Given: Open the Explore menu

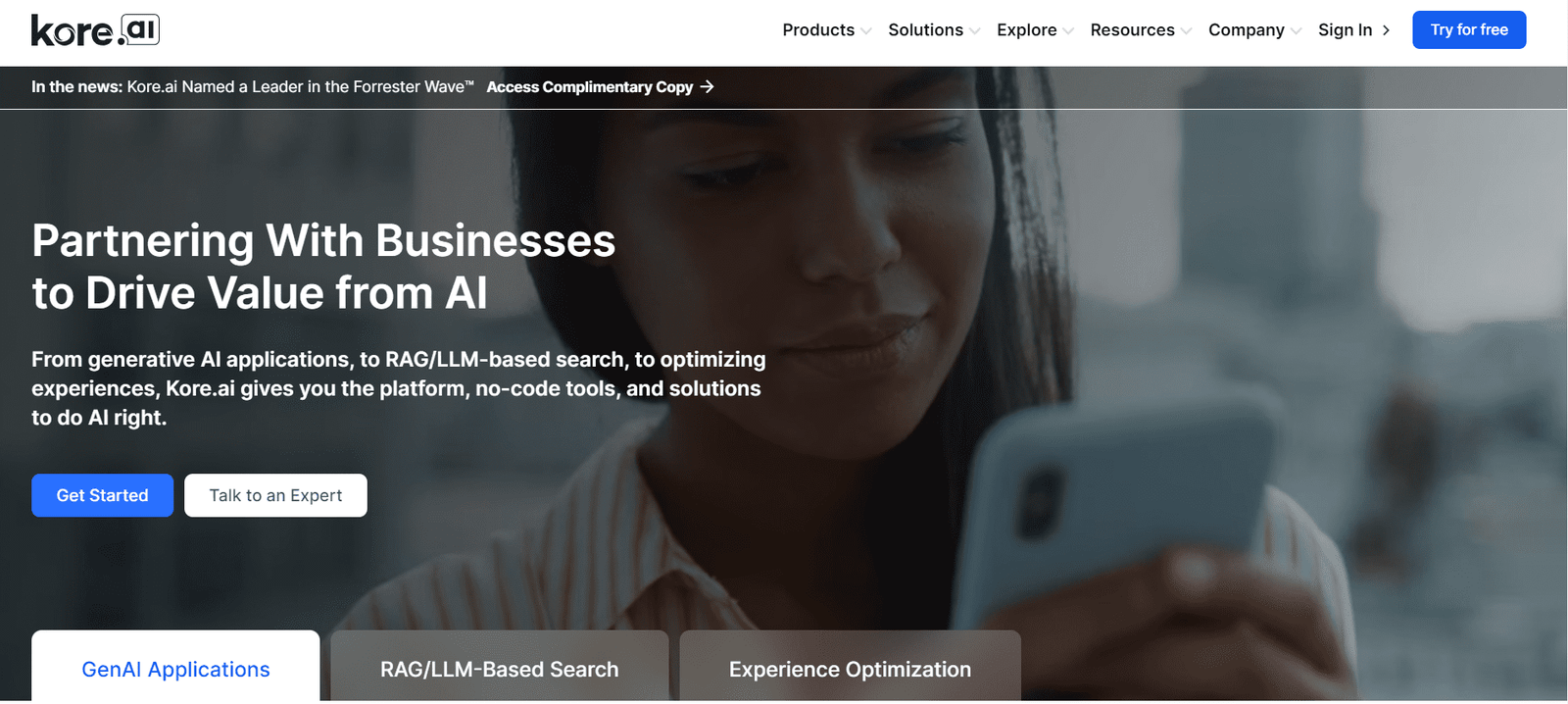Looking at the screenshot, I should pyautogui.click(x=1027, y=30).
